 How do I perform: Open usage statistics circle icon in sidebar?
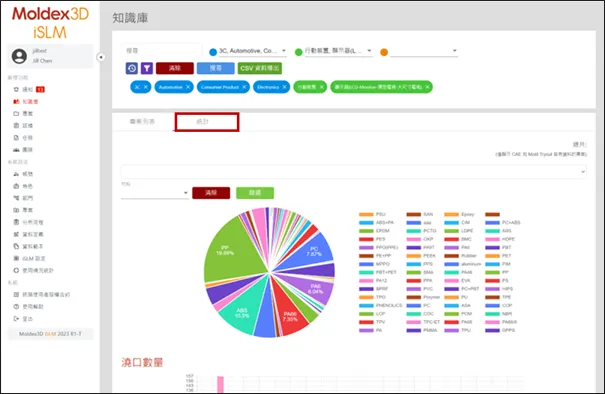coord(16,271)
